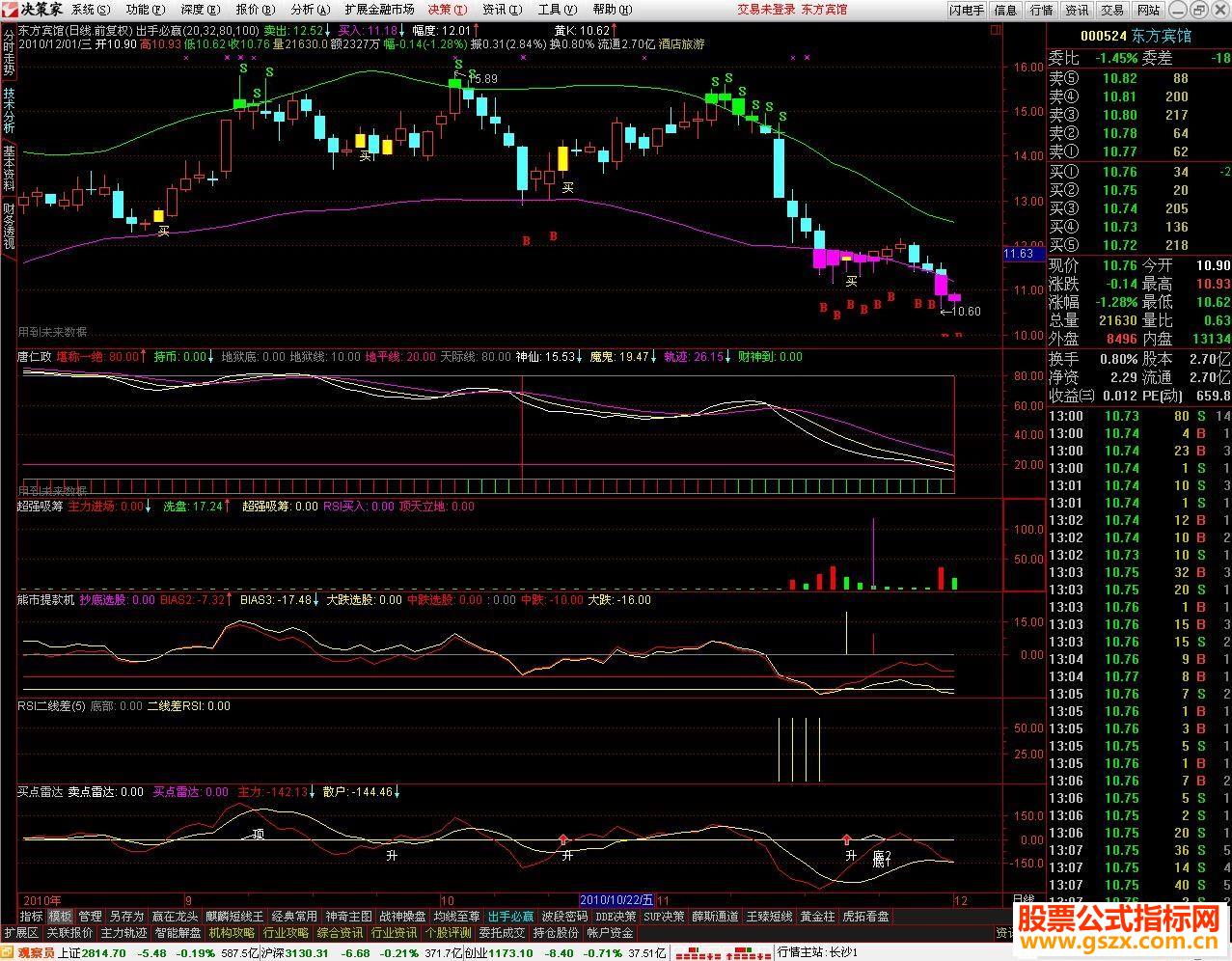Open the 主力轨迹 tab
Image resolution: width=1232 pixels, height=961 pixels.
pos(123,933)
